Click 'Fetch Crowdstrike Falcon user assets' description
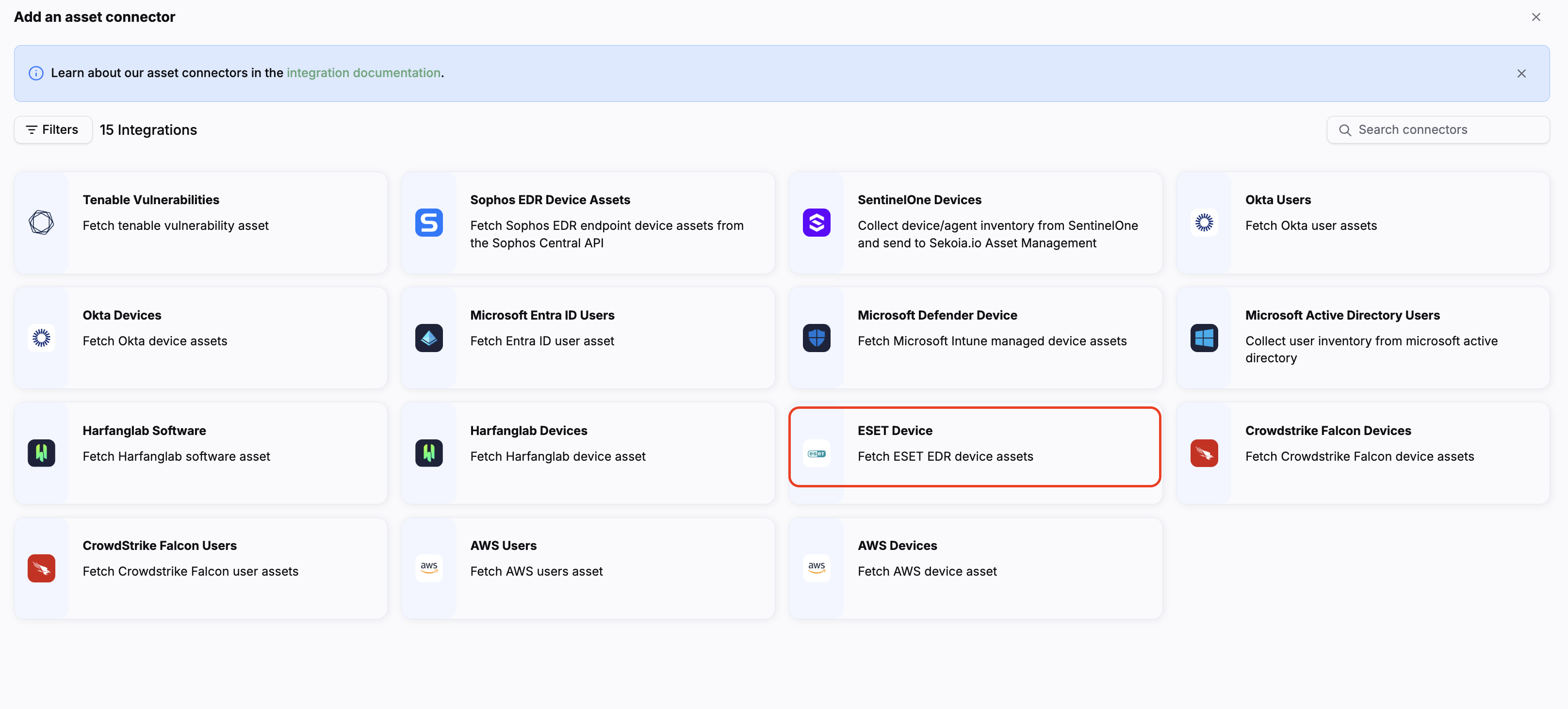Viewport: 1568px width, 709px height. click(x=190, y=571)
